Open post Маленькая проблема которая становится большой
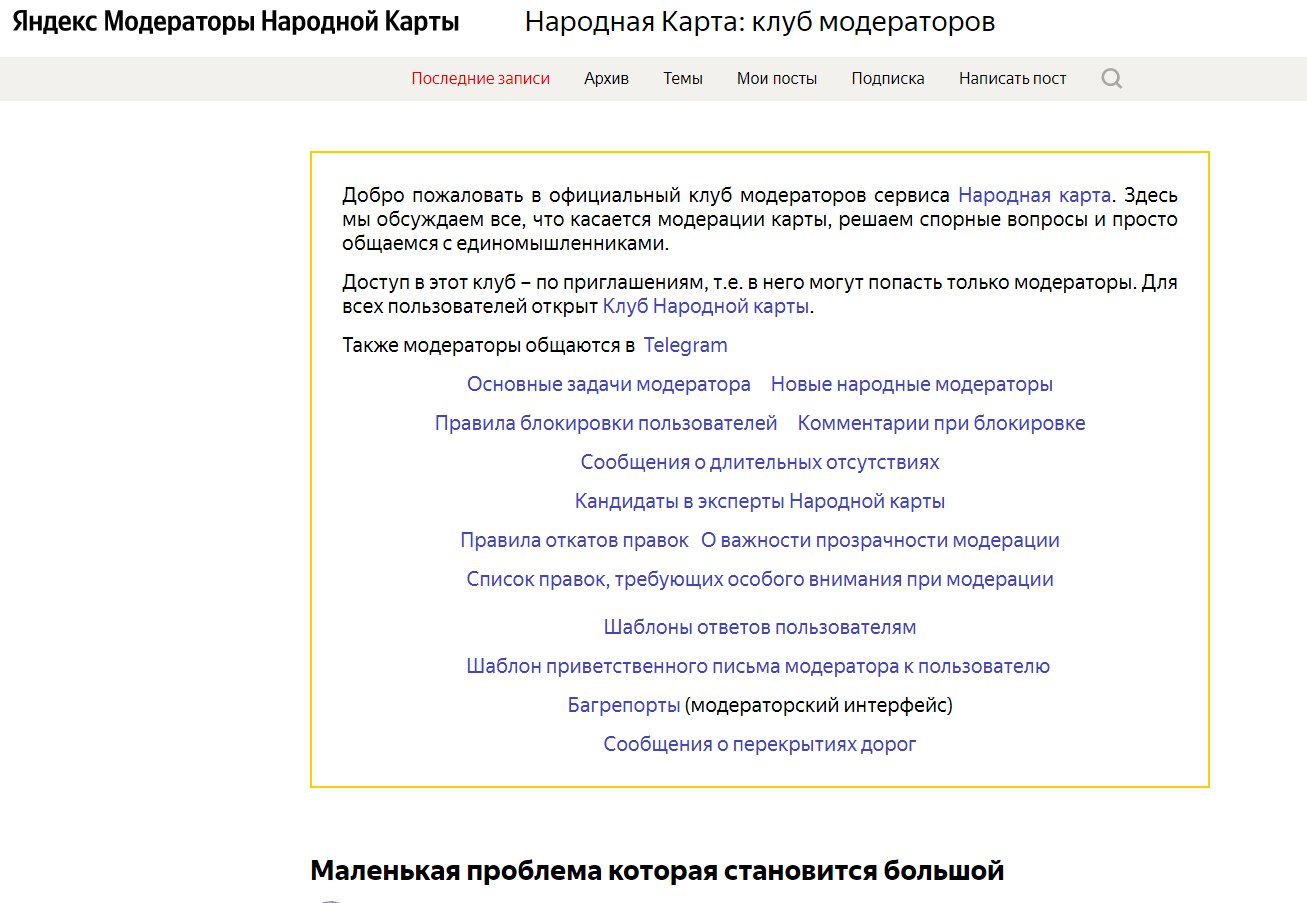 [x=657, y=870]
